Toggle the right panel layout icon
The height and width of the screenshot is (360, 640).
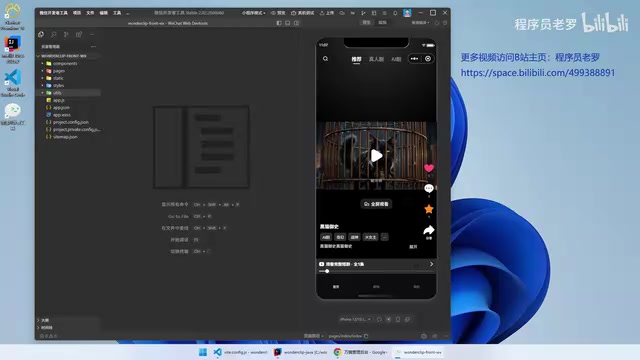pos(297,23)
